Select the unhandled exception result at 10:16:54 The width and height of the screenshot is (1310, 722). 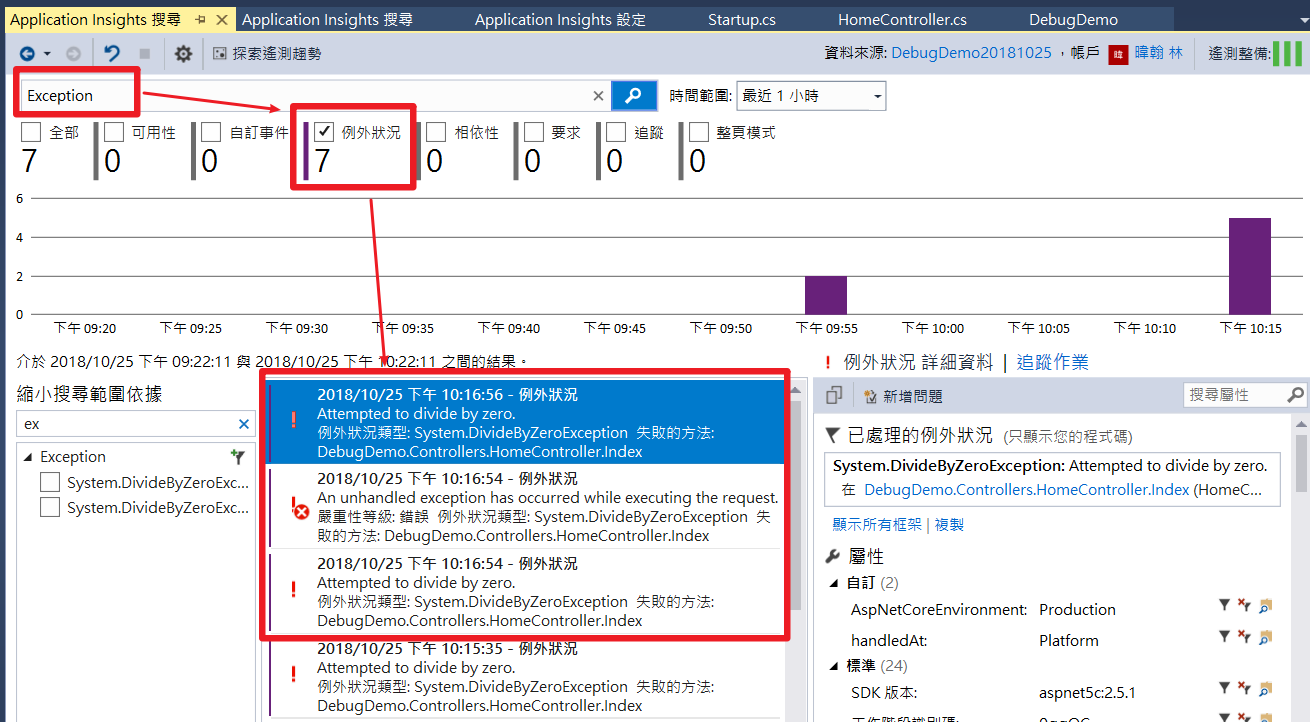(525, 507)
